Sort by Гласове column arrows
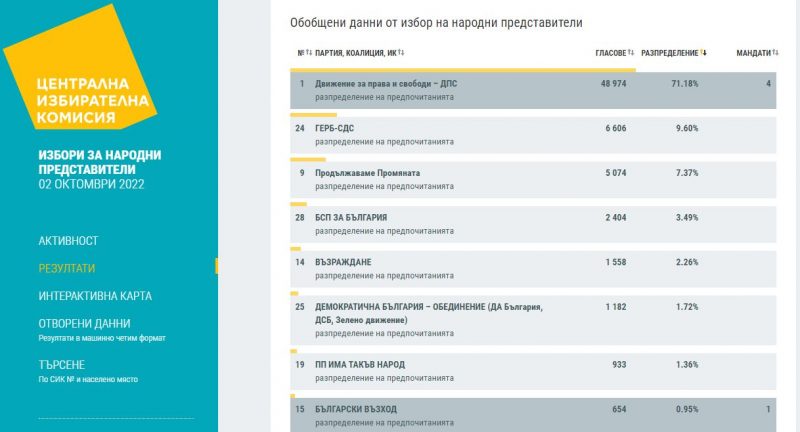The height and width of the screenshot is (432, 800). pos(631,53)
